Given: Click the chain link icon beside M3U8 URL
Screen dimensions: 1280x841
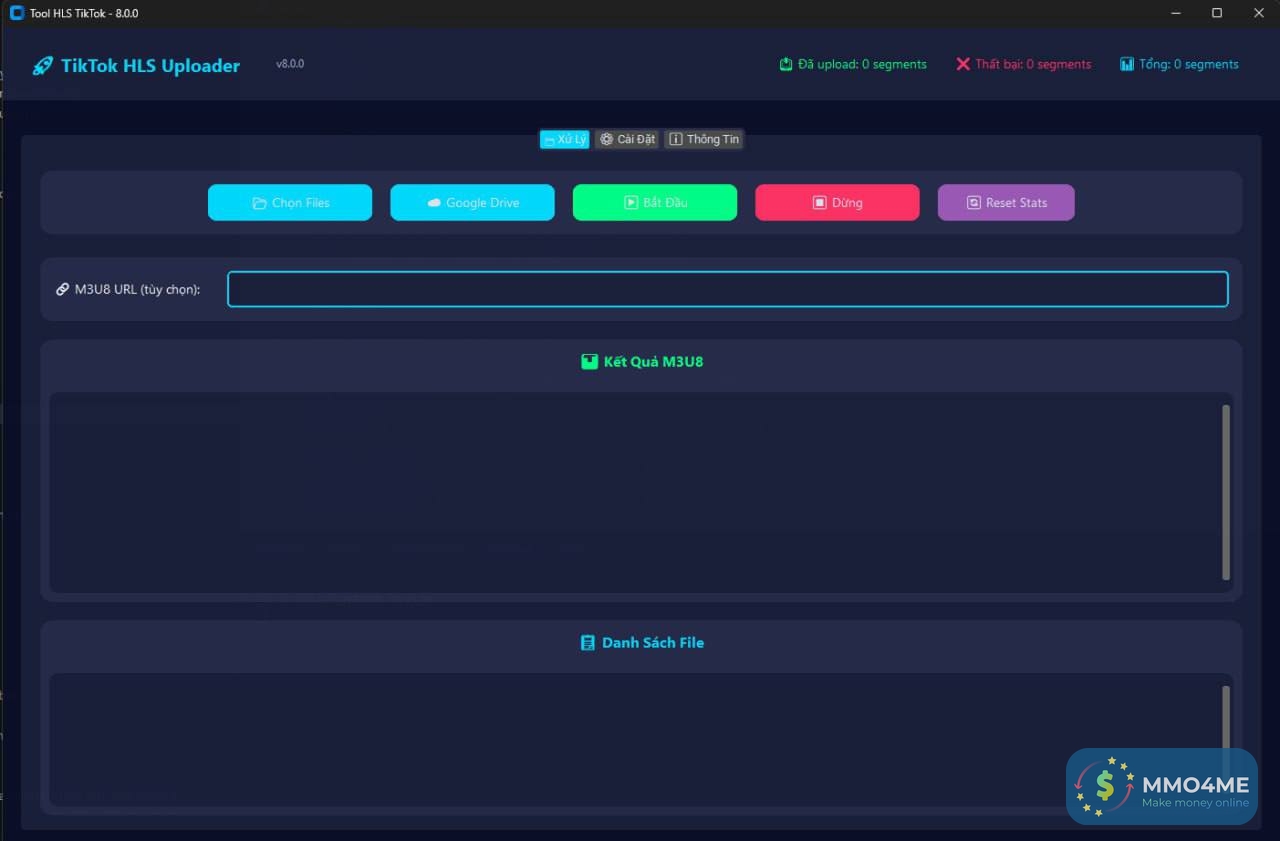Looking at the screenshot, I should 63,290.
